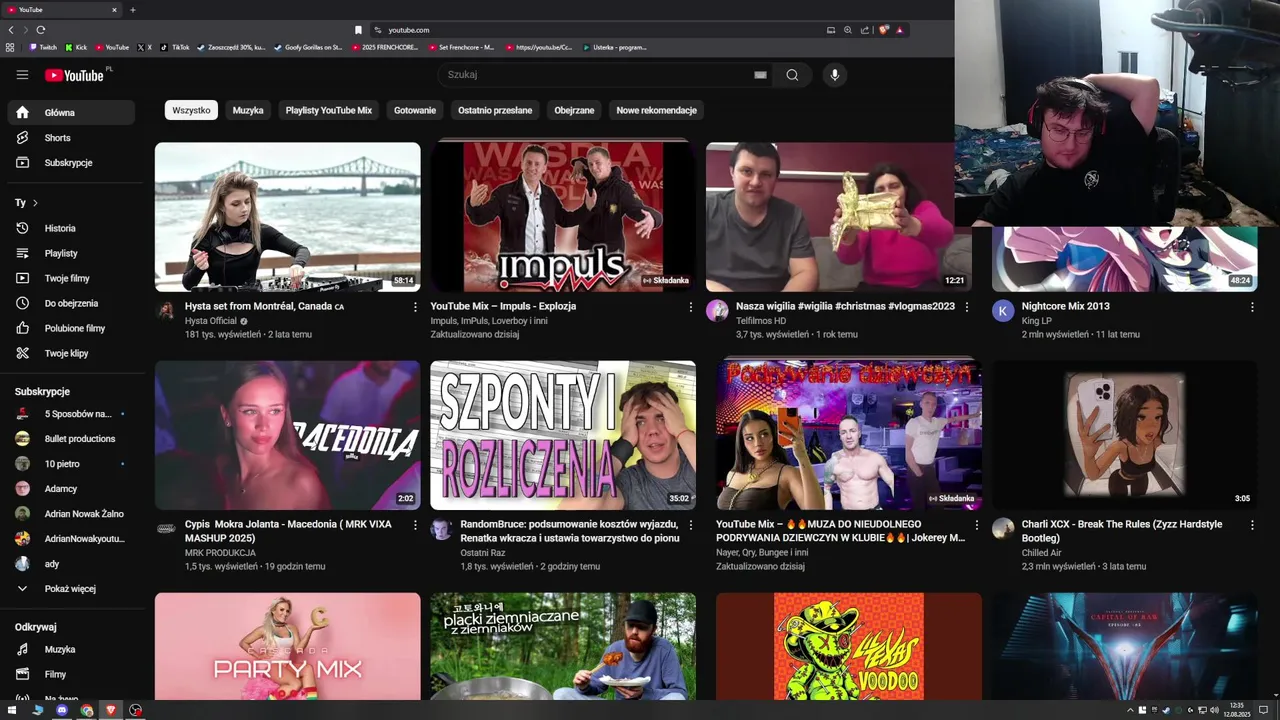Go to Główna home in the sidebar

click(x=70, y=113)
